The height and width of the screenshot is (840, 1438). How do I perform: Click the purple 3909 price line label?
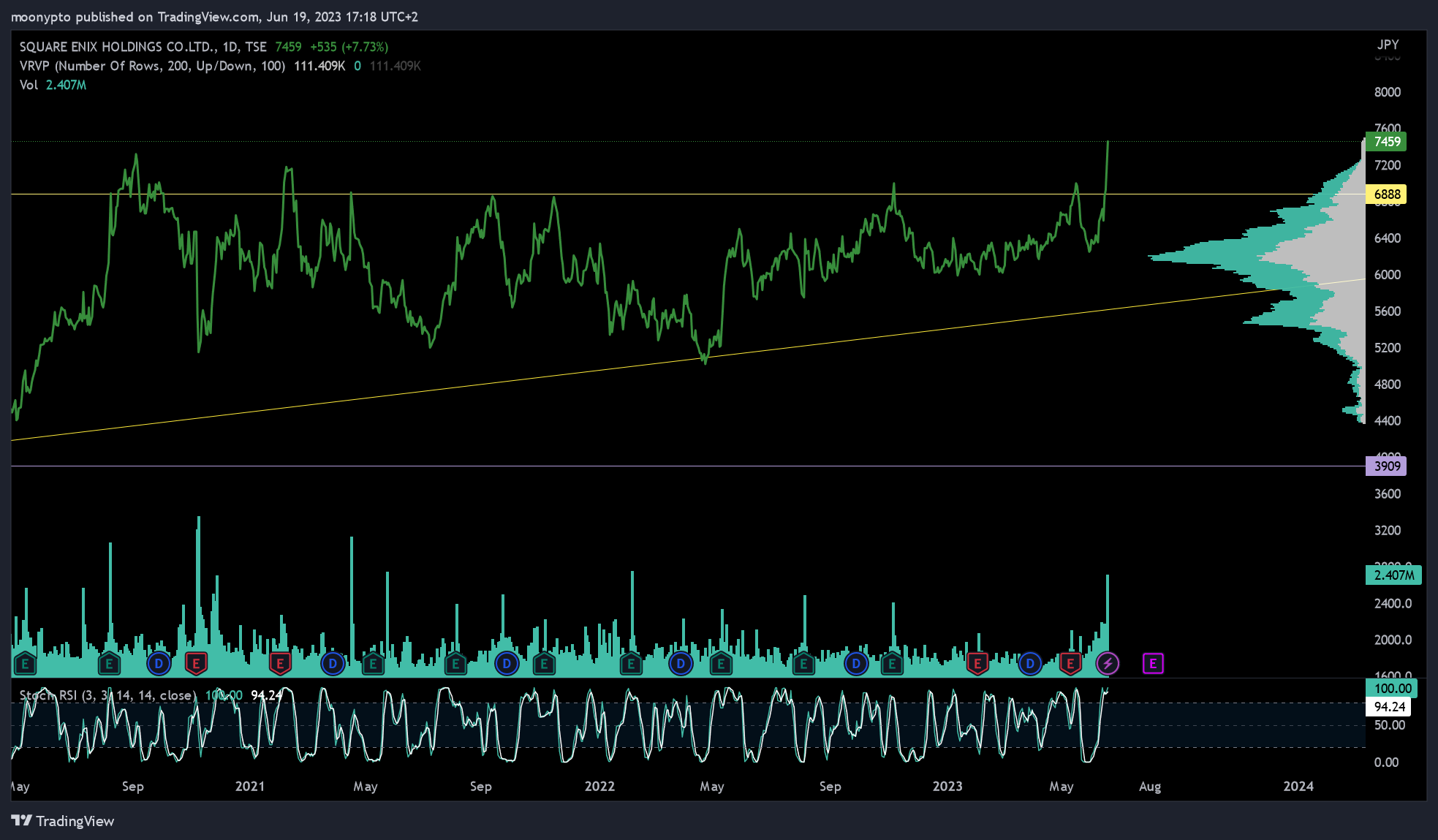1386,466
